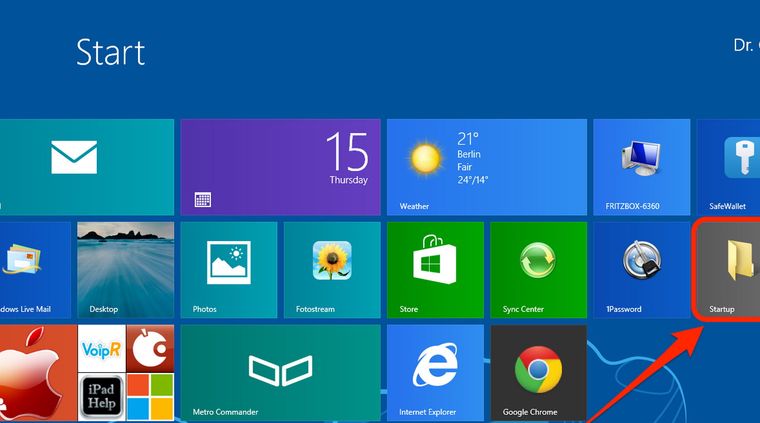The height and width of the screenshot is (423, 760).
Task: Launch the FRITZBOX-6360 tile
Action: click(x=642, y=167)
